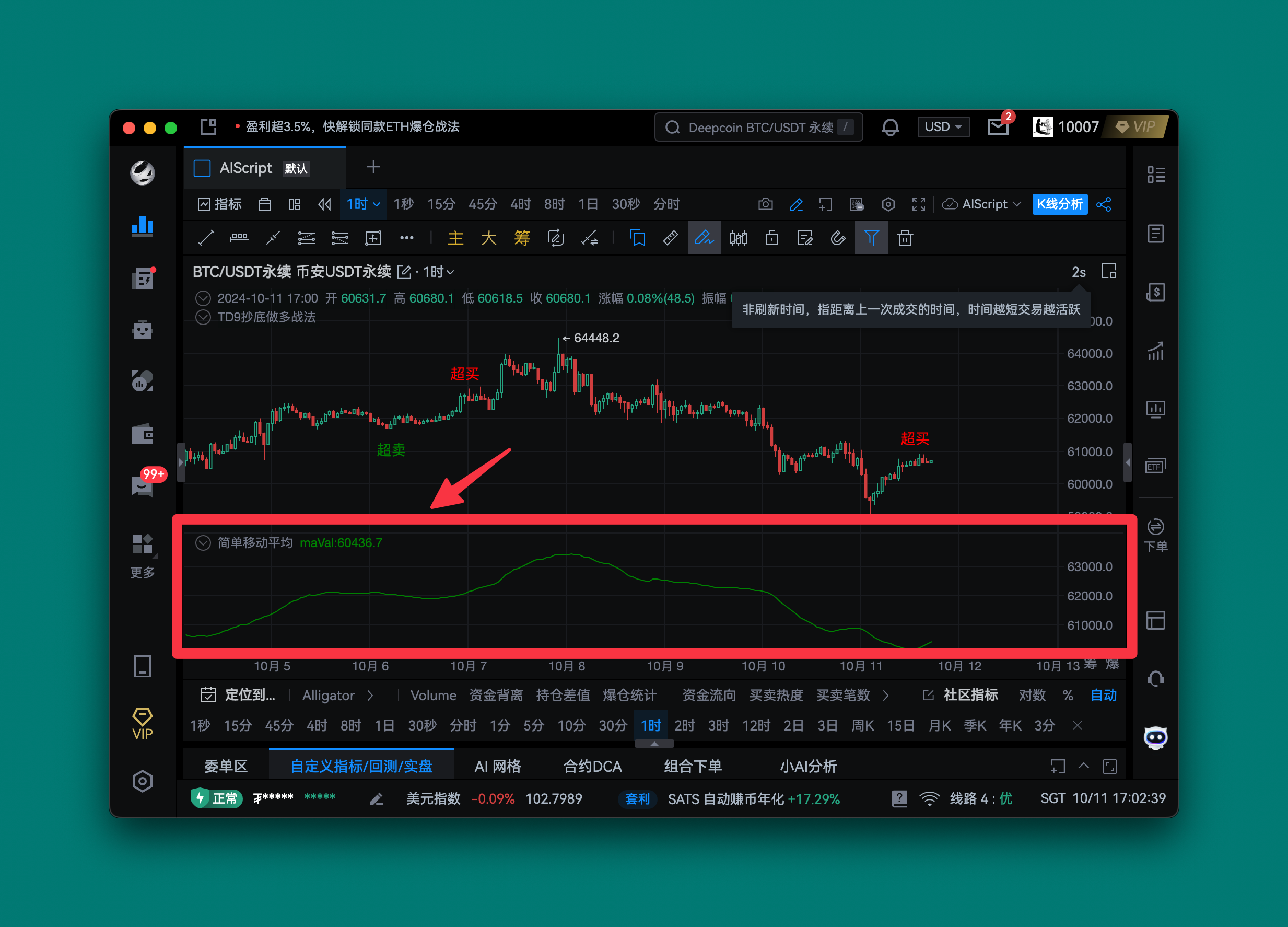The image size is (1288, 927).
Task: Toggle the 大 large orders indicator
Action: click(x=488, y=238)
